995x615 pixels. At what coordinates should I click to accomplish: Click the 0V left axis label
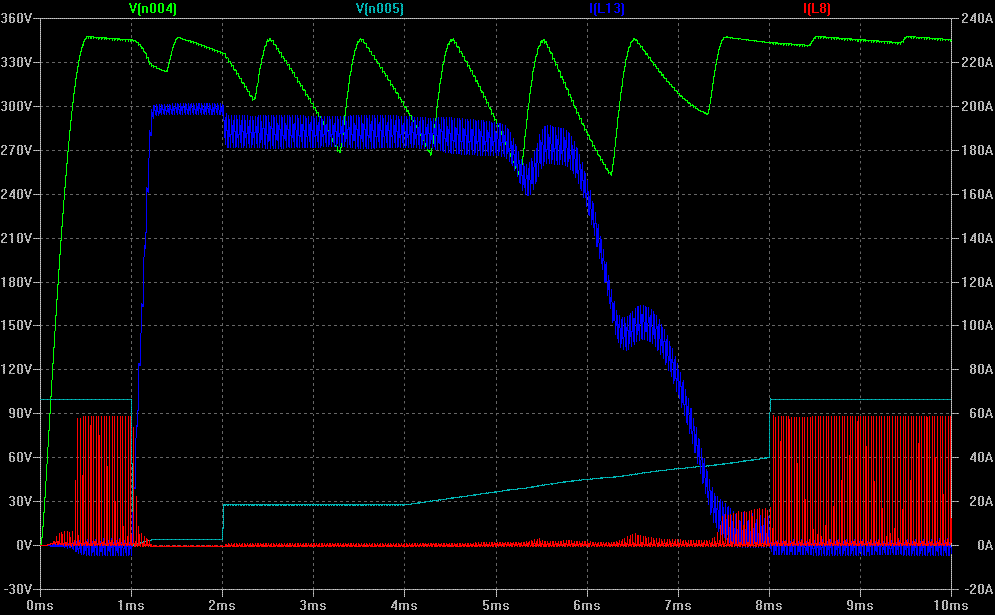[25, 545]
